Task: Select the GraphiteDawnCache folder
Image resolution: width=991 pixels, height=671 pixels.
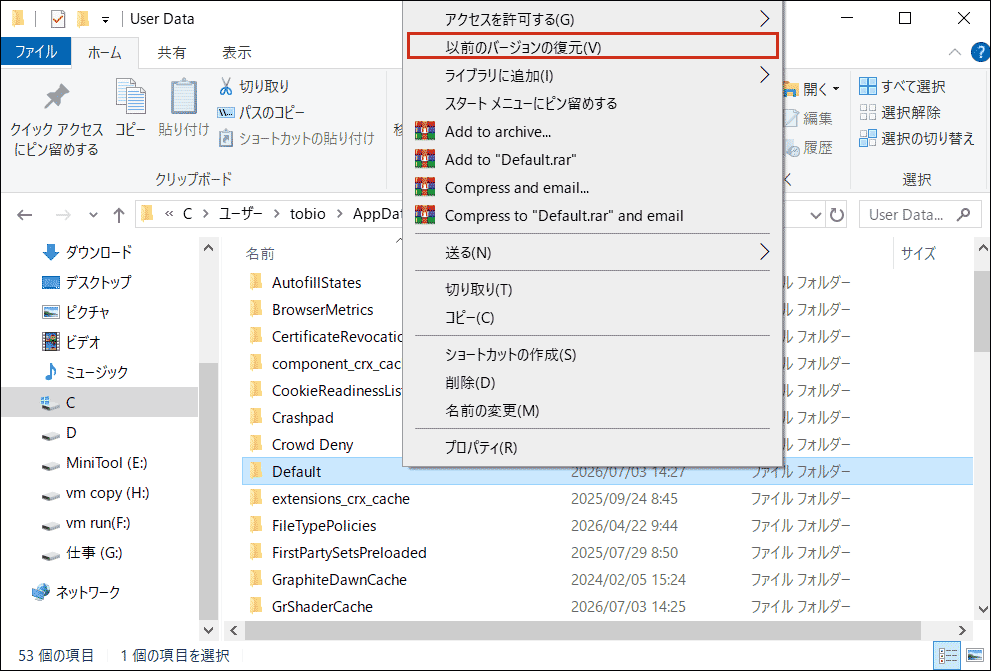Action: click(339, 579)
